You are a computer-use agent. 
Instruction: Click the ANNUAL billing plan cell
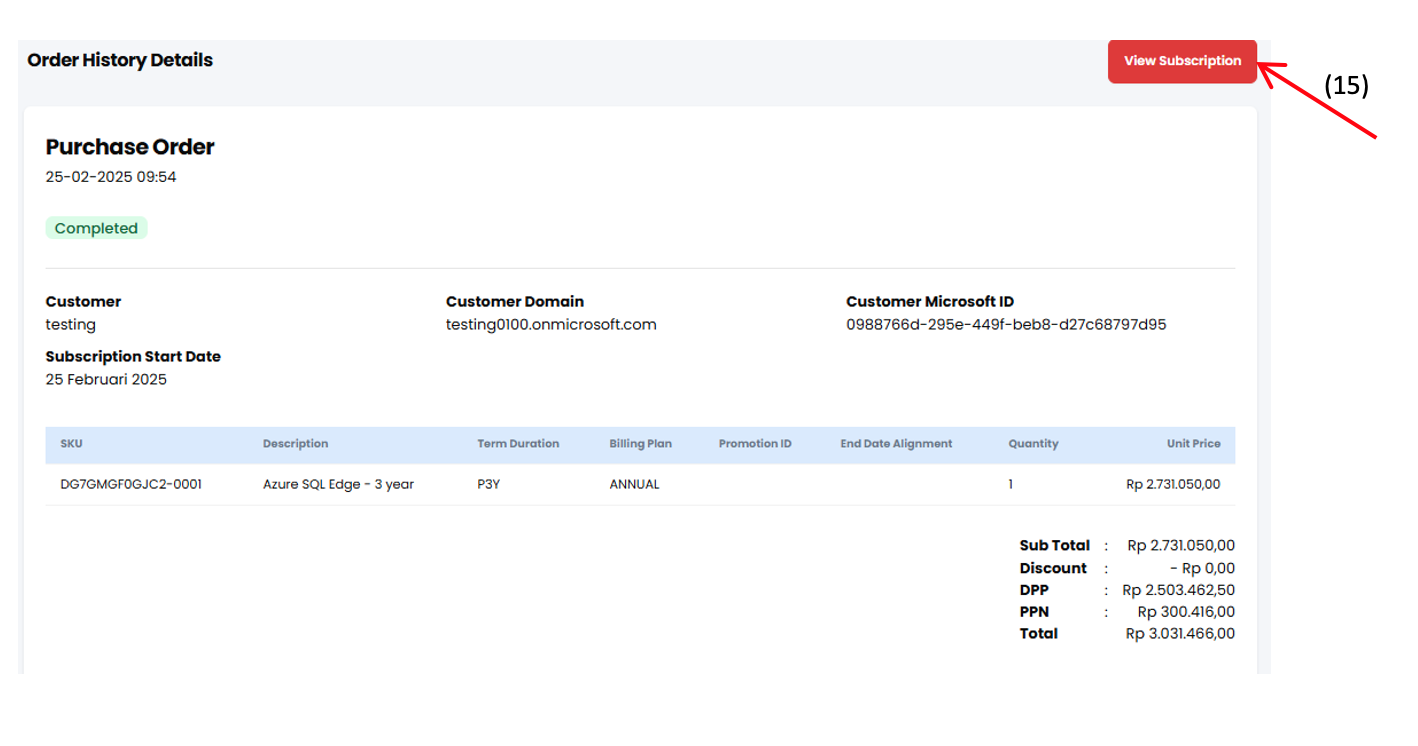tap(634, 484)
